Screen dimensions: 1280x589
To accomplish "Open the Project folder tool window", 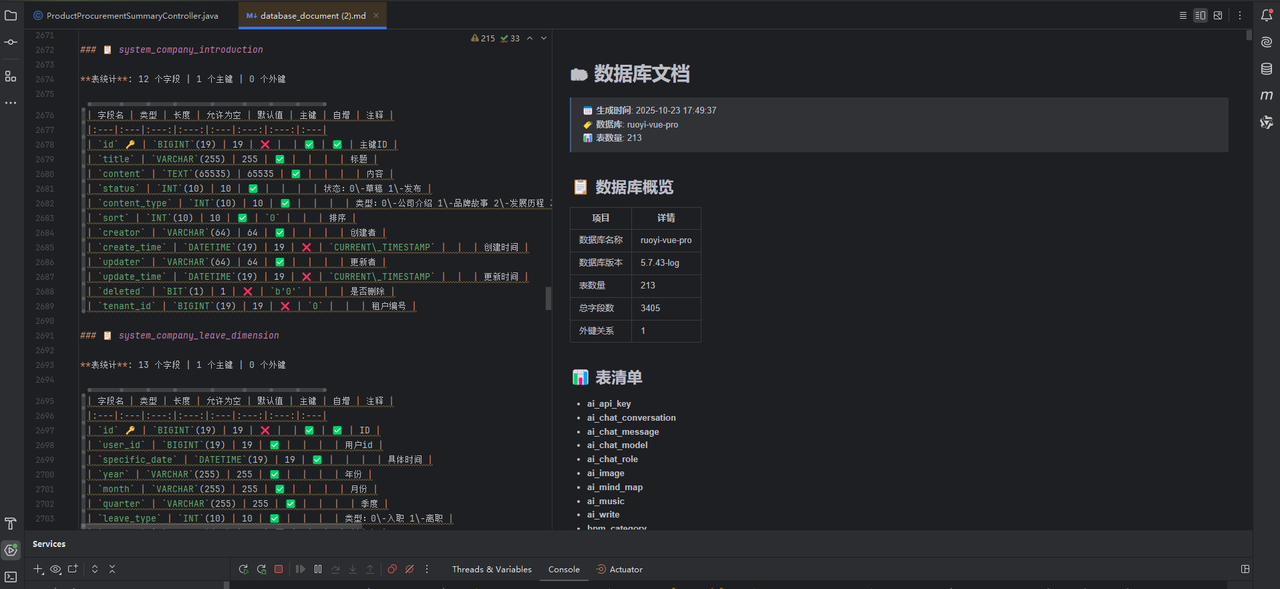I will (10, 15).
